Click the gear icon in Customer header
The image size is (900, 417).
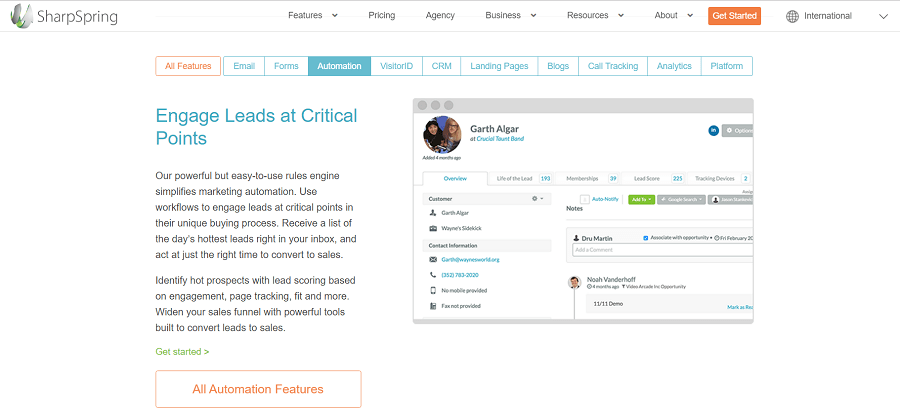[x=534, y=198]
